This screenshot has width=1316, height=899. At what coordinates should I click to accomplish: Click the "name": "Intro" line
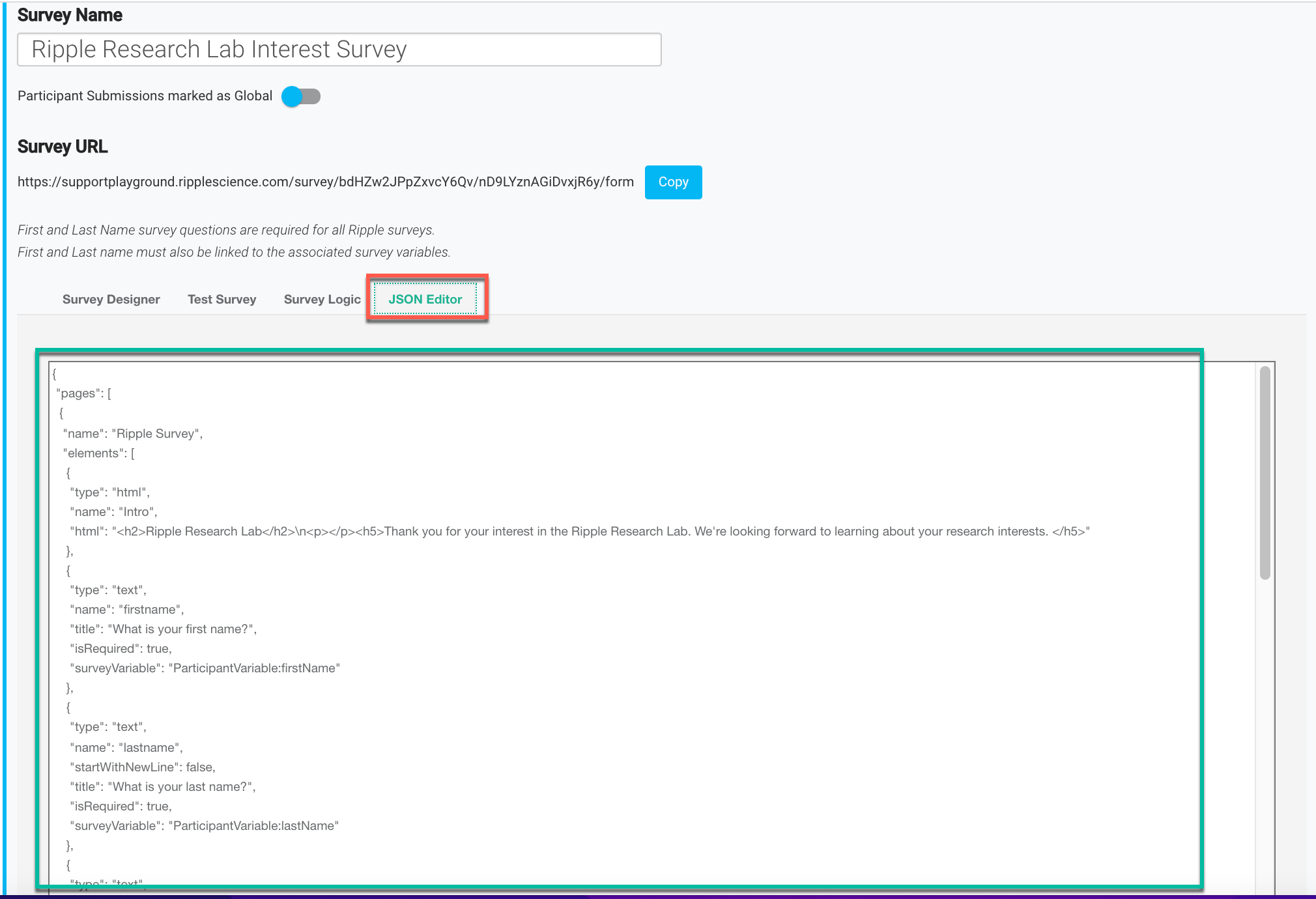coord(113,512)
